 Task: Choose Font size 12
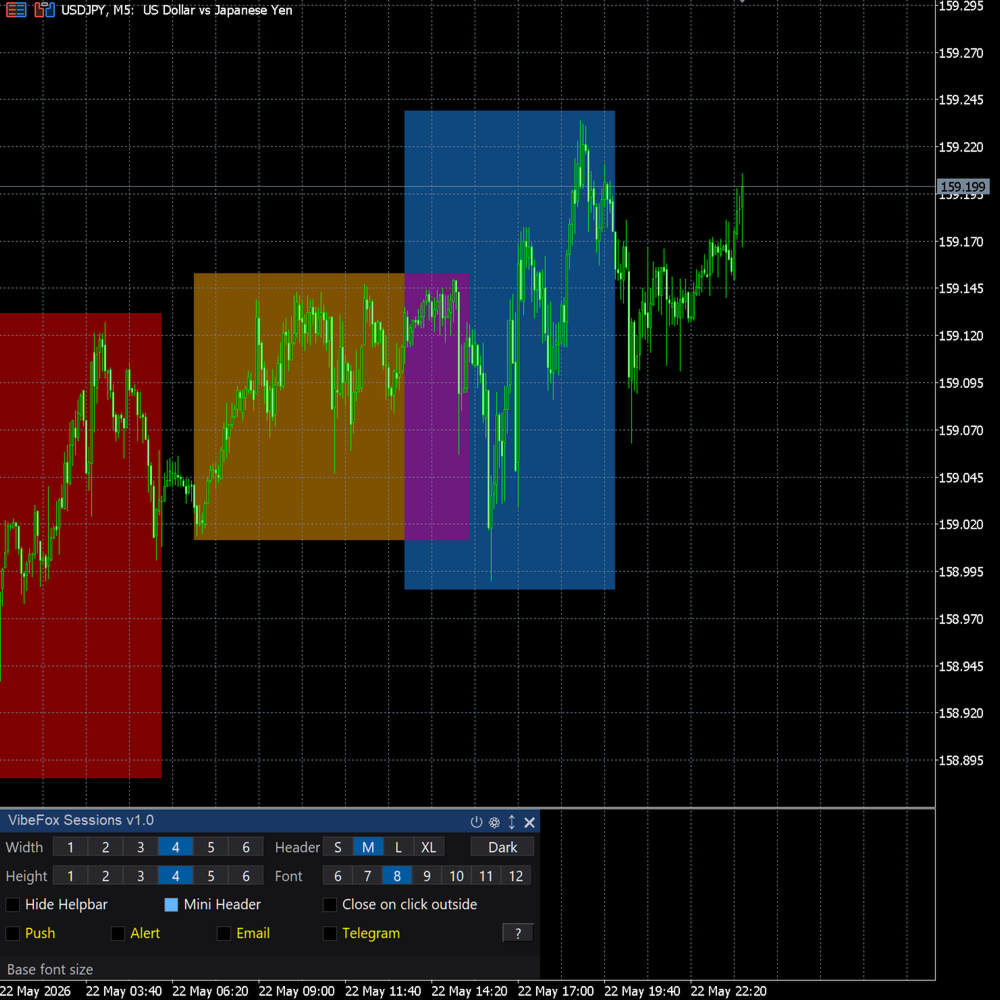coord(516,876)
